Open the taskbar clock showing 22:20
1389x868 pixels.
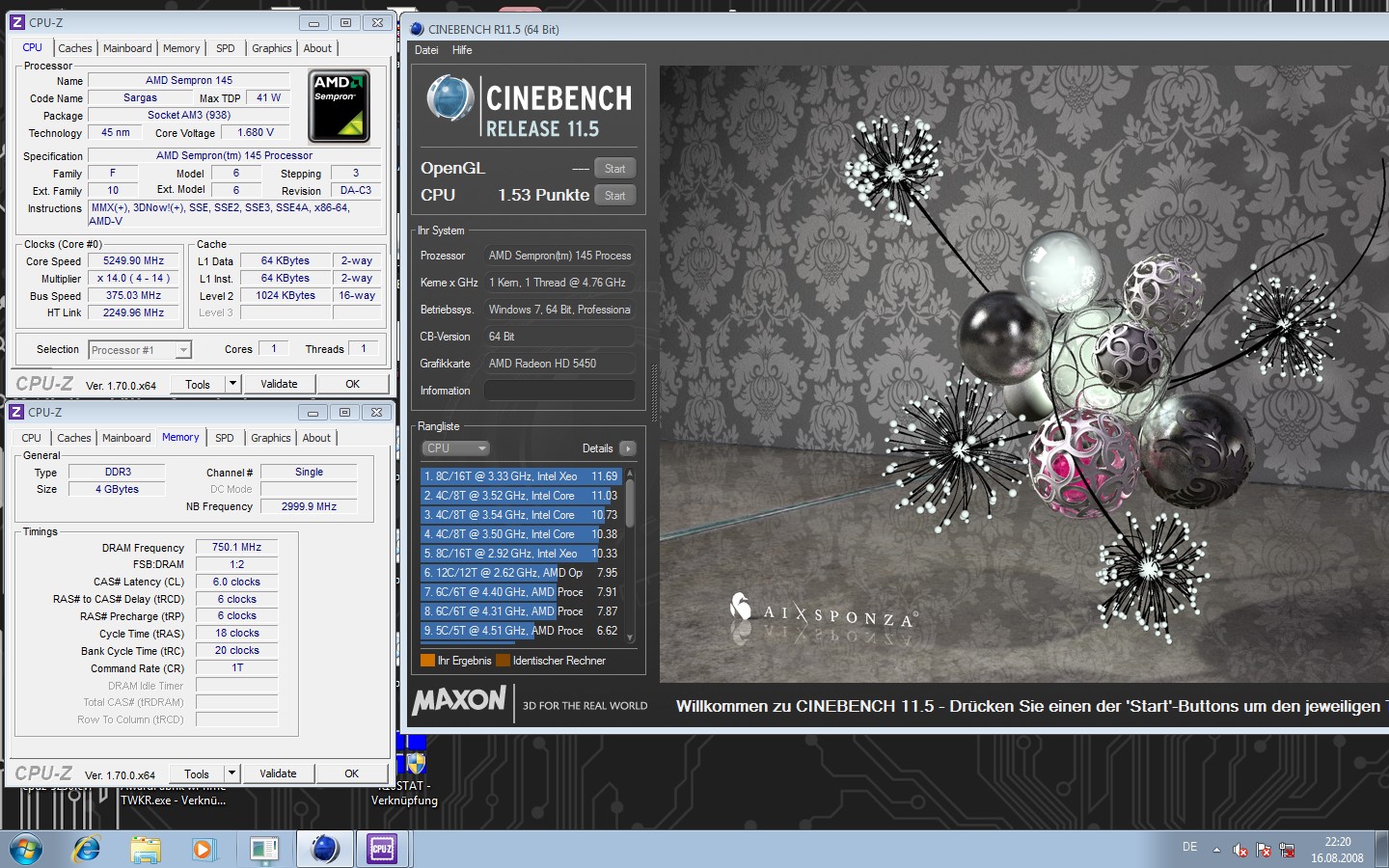1337,850
